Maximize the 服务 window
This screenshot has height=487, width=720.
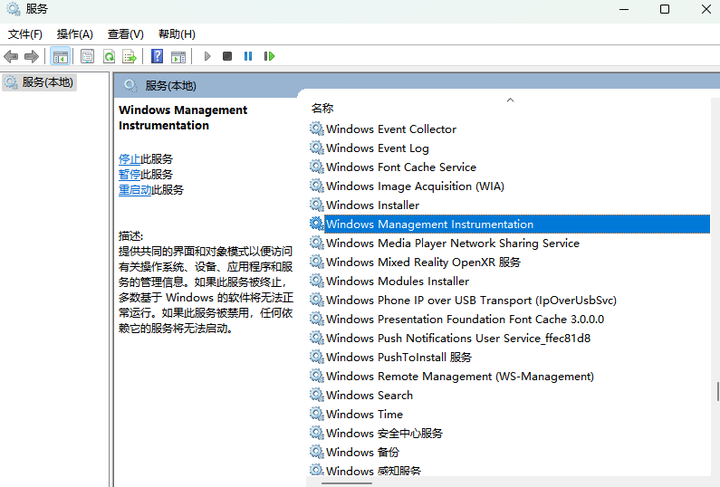click(x=664, y=10)
